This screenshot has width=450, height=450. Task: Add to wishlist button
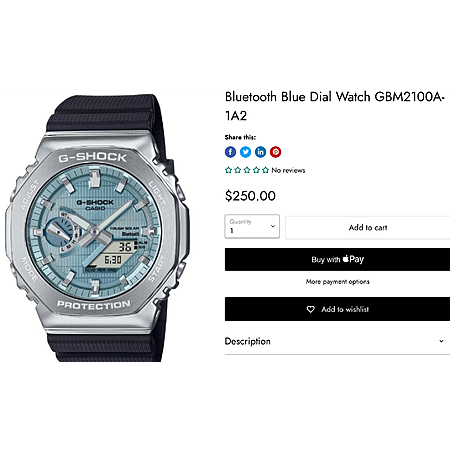pos(337,309)
